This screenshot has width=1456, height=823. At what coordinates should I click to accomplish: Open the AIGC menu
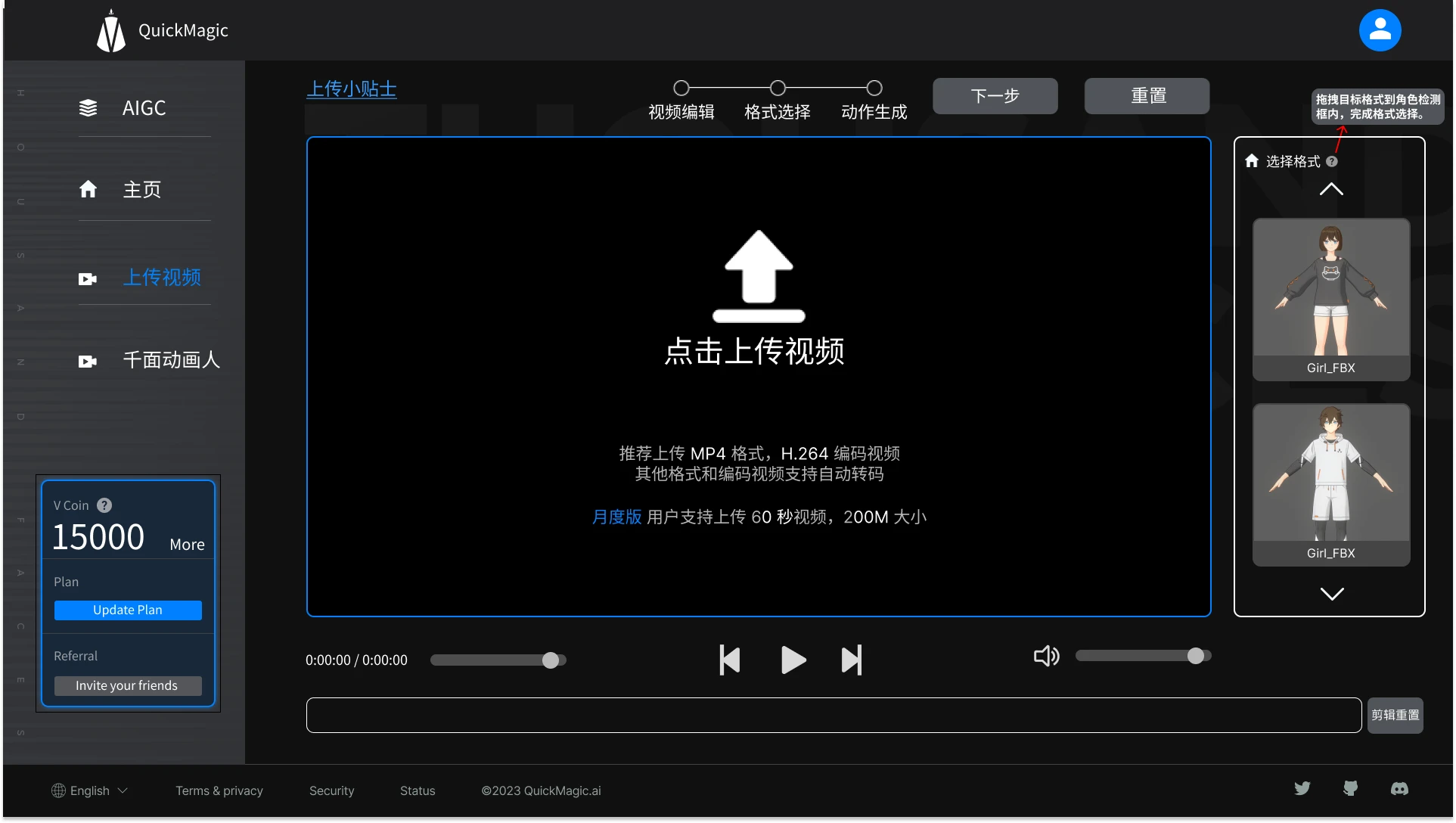tap(144, 108)
